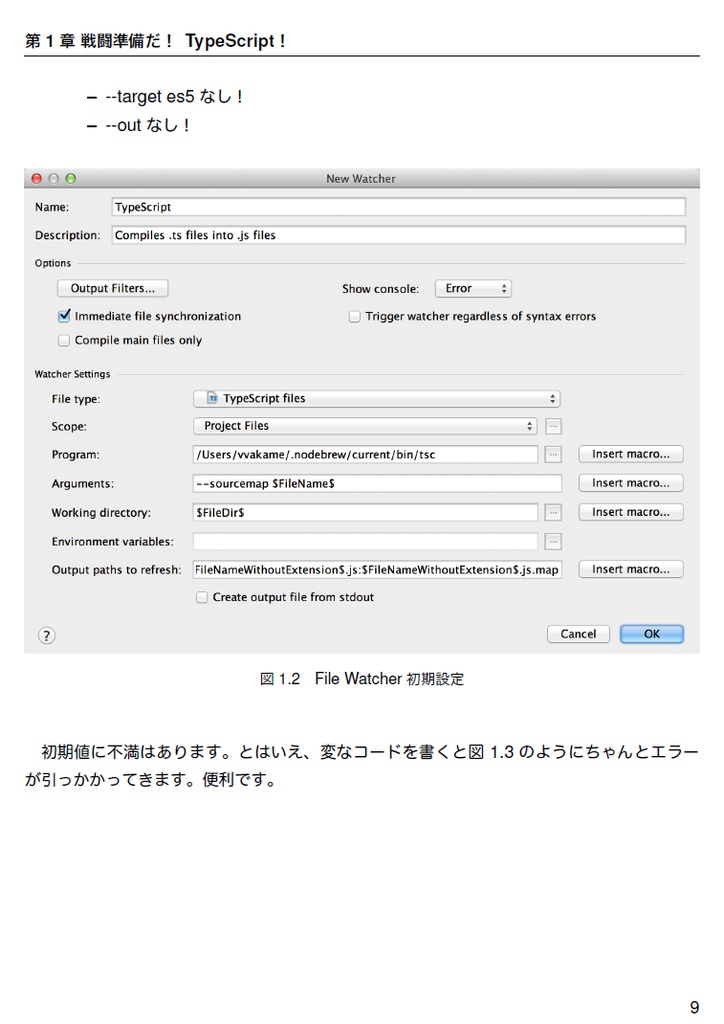Click the --target es5 なし list item
724x1024 pixels.
[x=174, y=97]
